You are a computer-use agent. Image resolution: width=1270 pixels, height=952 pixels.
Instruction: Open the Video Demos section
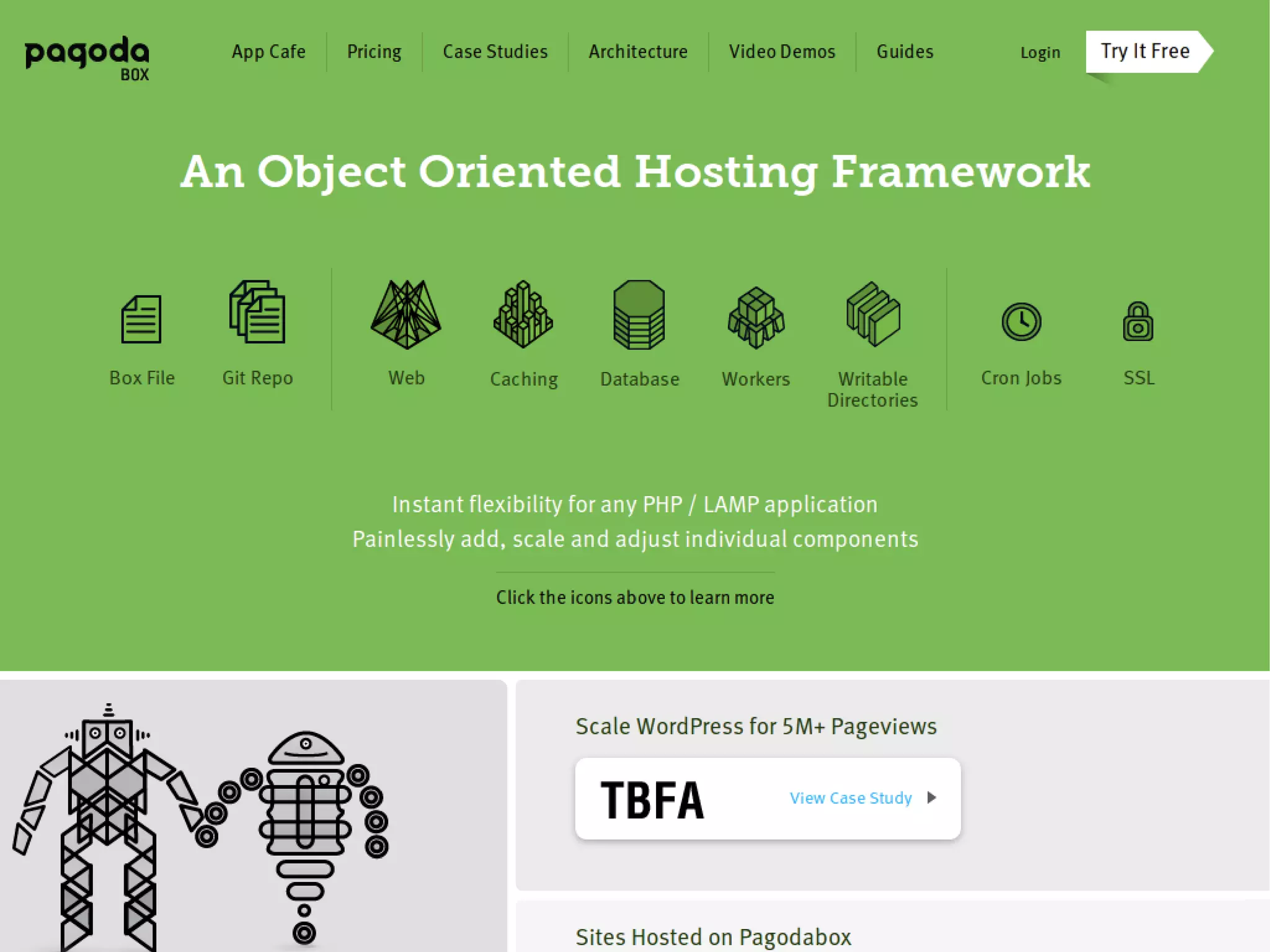click(x=782, y=51)
